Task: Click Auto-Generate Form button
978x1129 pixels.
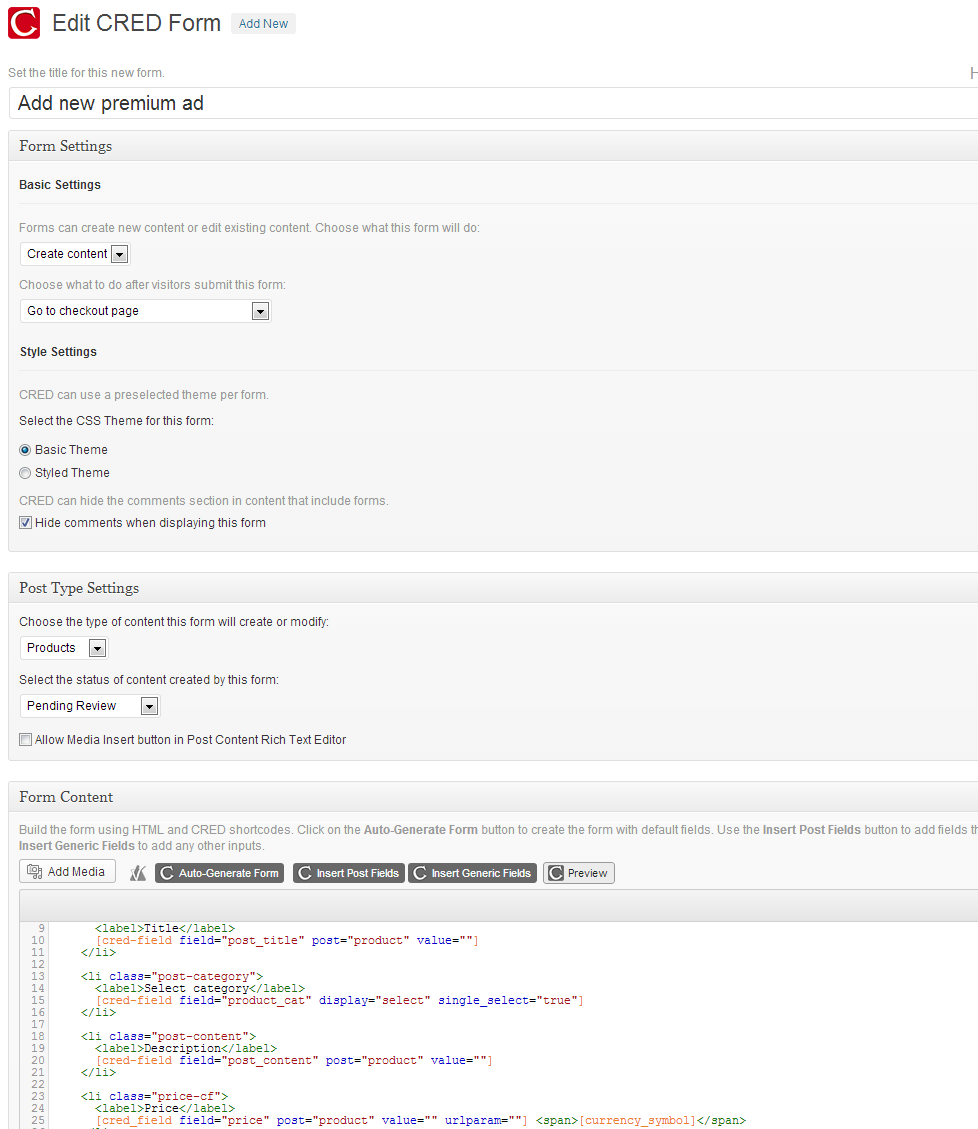Action: 220,873
